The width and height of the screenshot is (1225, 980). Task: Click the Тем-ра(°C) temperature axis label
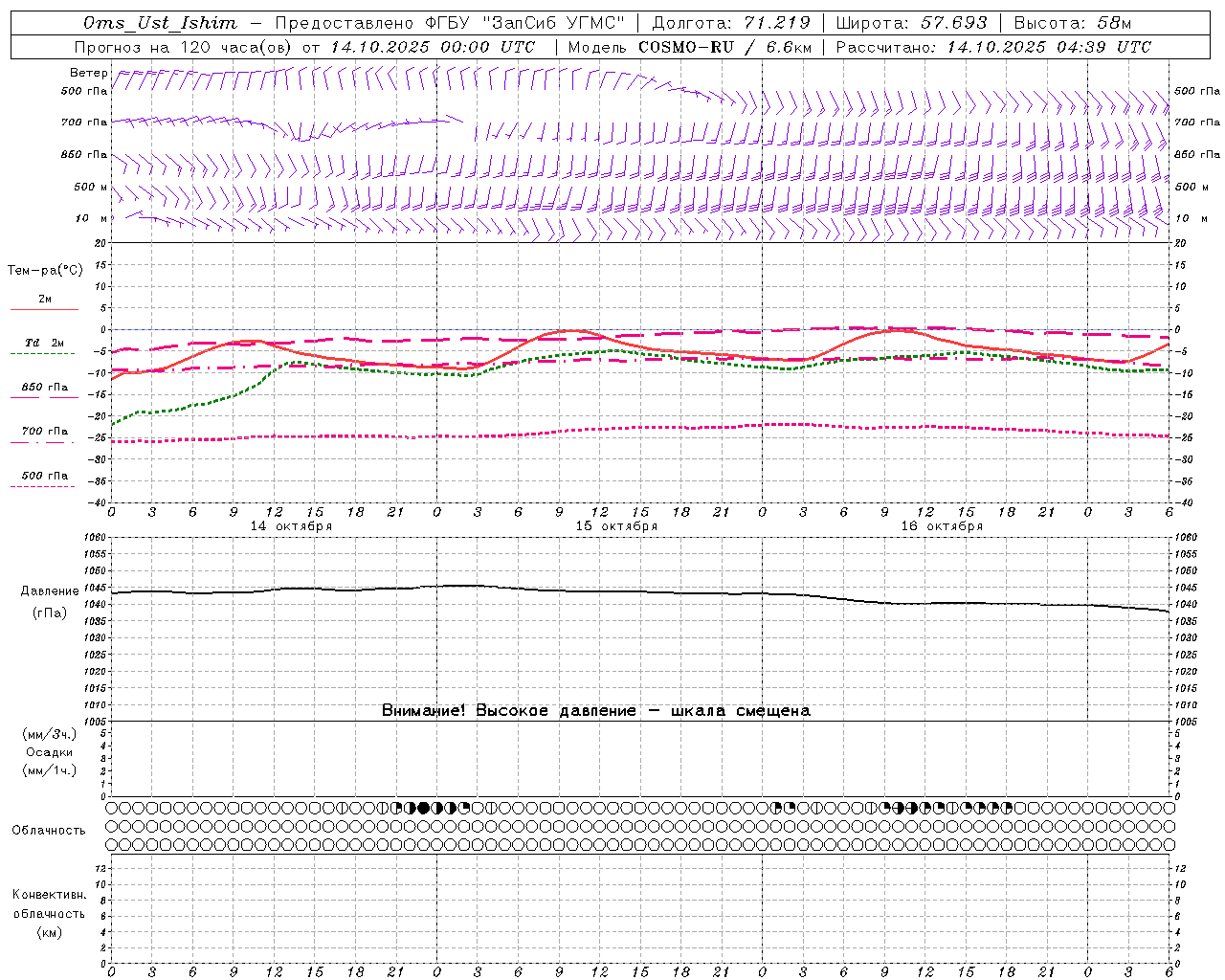(45, 271)
